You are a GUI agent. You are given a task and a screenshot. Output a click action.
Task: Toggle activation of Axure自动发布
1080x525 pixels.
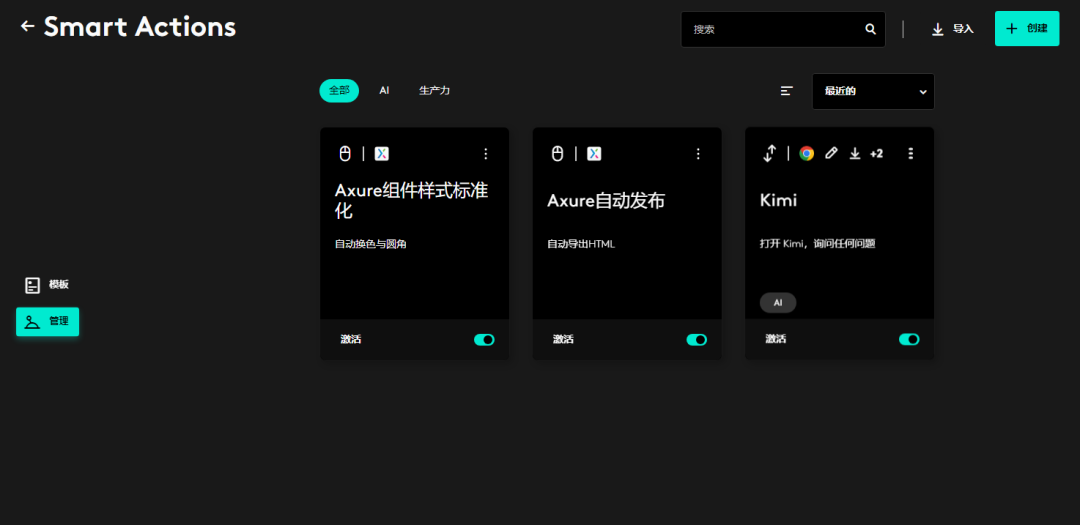[696, 340]
